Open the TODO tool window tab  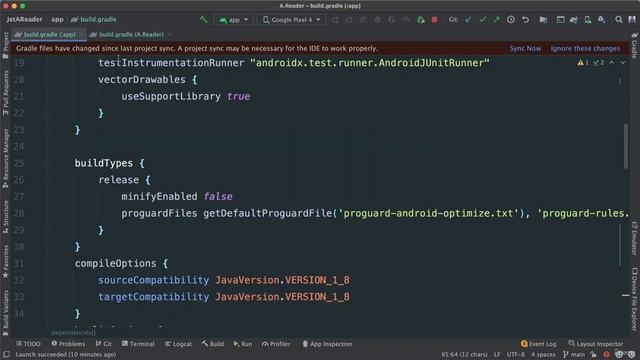(x=28, y=344)
